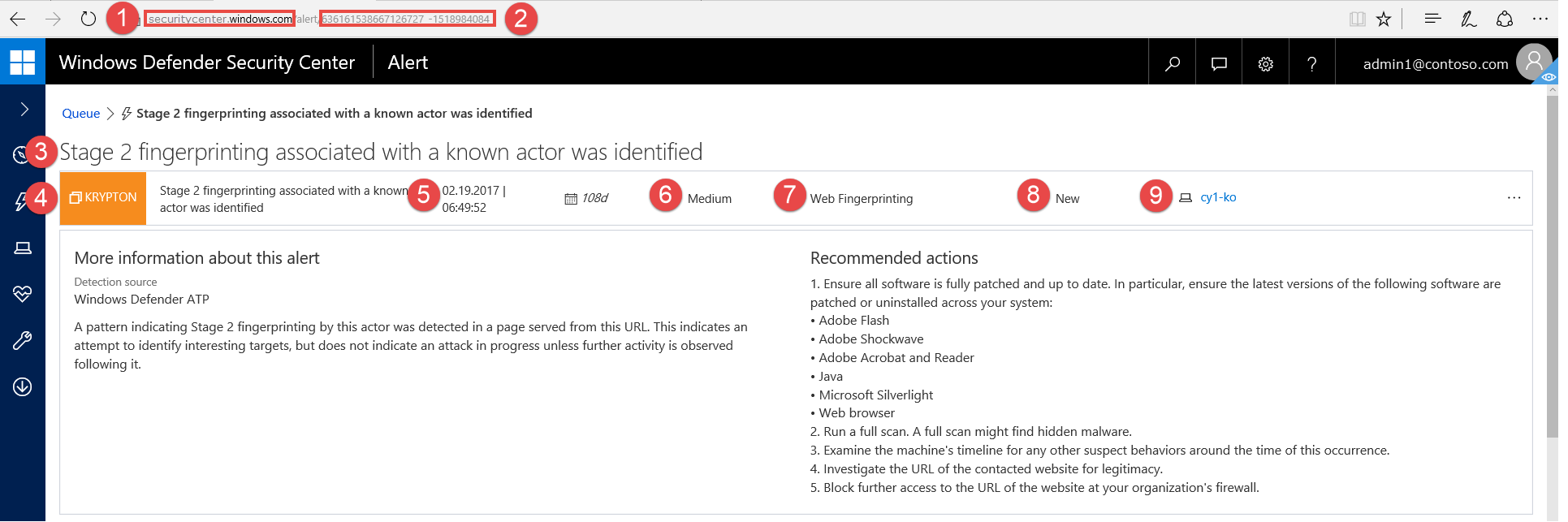1568x522 pixels.
Task: Open the settings gear icon
Action: point(1265,63)
